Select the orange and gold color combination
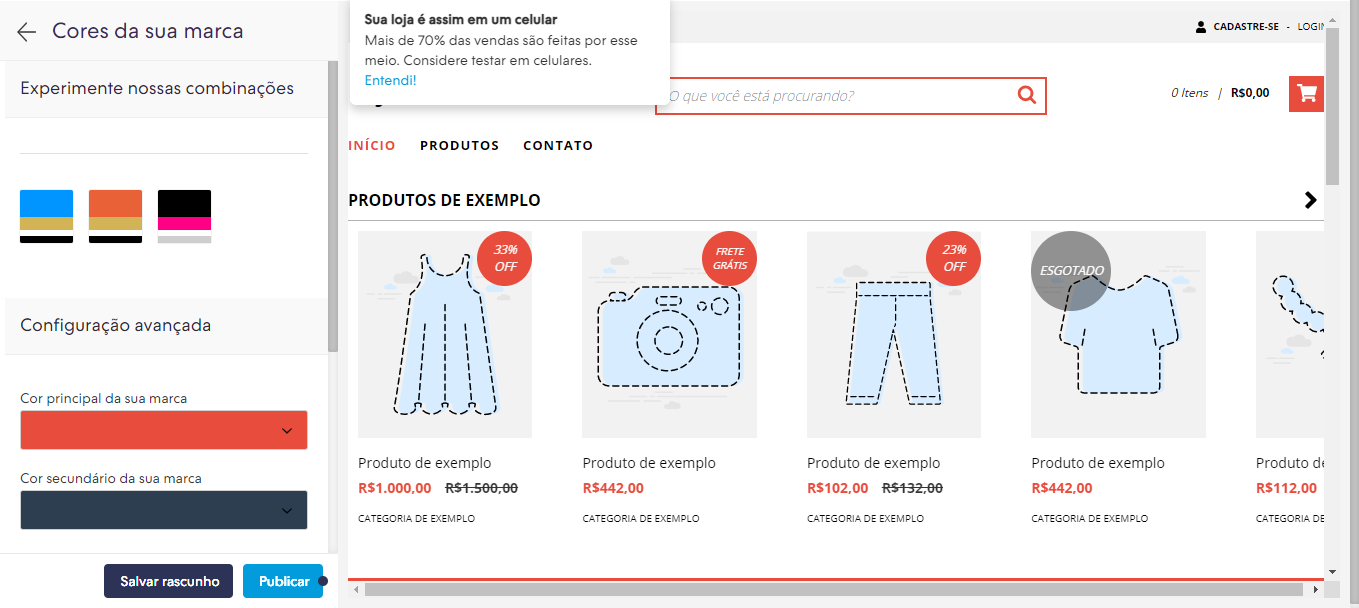 point(115,216)
